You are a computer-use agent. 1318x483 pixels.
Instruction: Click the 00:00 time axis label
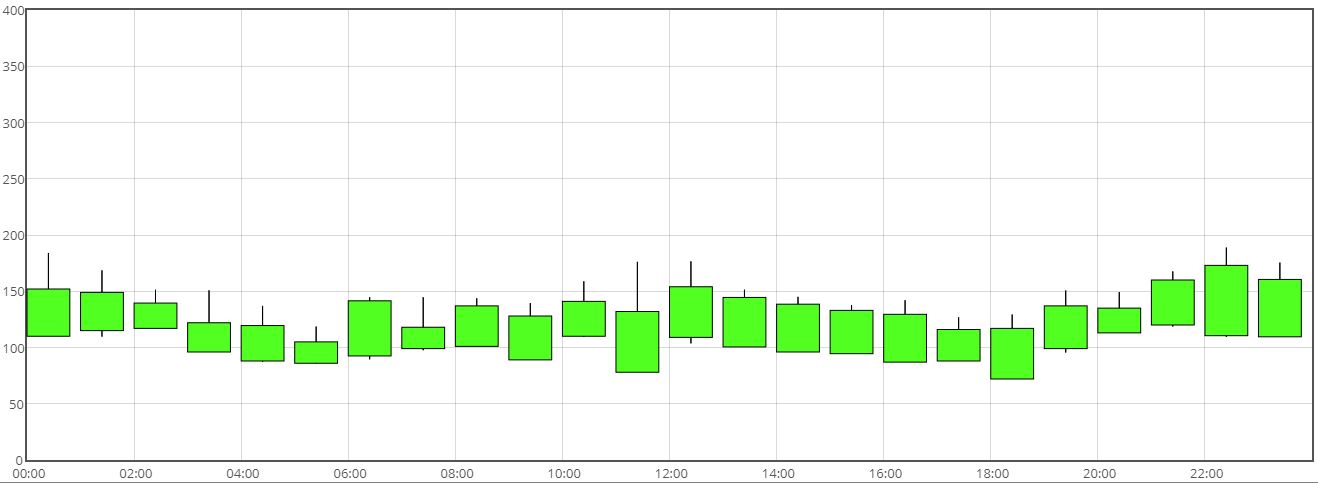coord(28,473)
